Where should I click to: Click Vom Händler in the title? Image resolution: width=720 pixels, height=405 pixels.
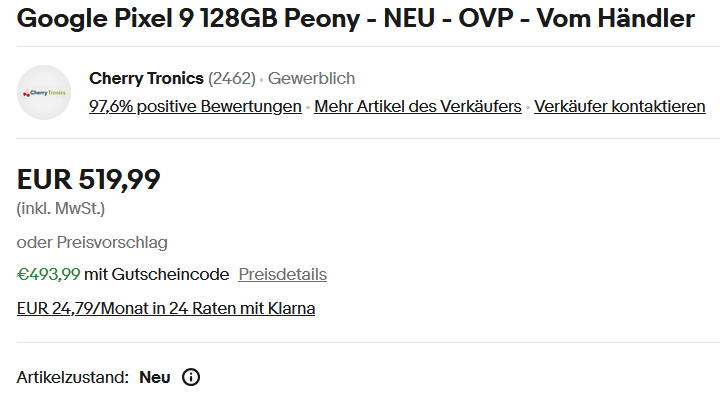[x=616, y=18]
